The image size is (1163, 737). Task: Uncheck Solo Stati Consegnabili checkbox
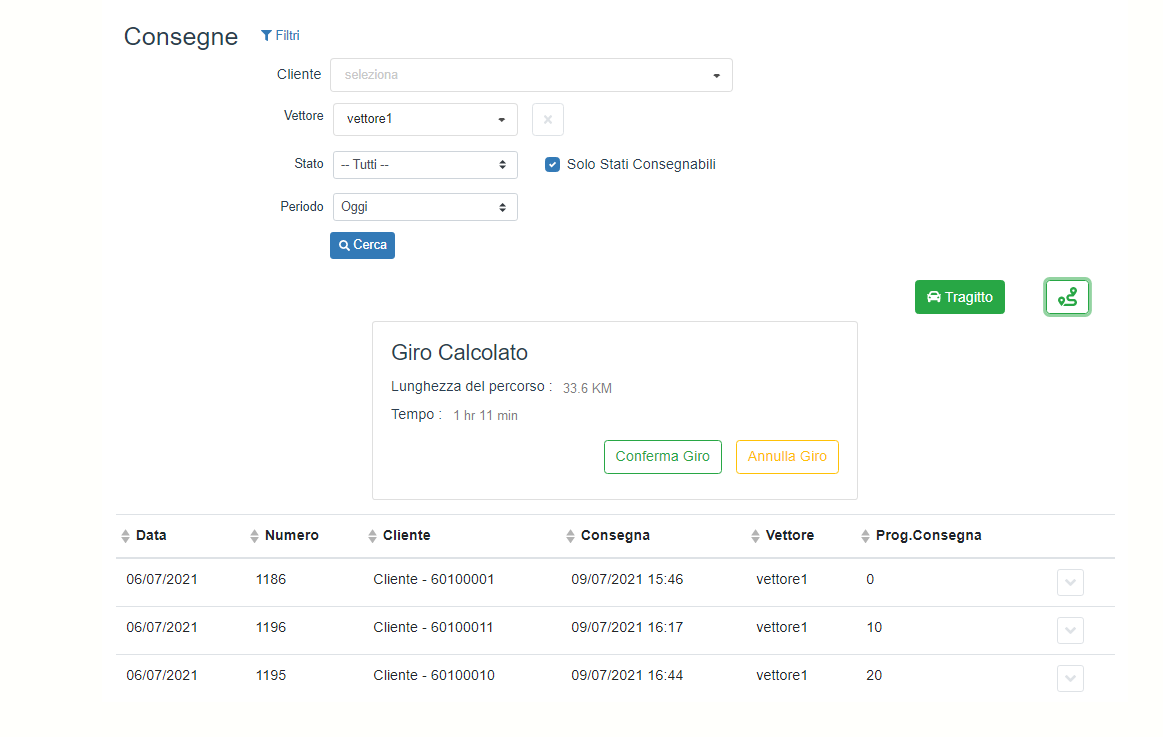pos(552,165)
